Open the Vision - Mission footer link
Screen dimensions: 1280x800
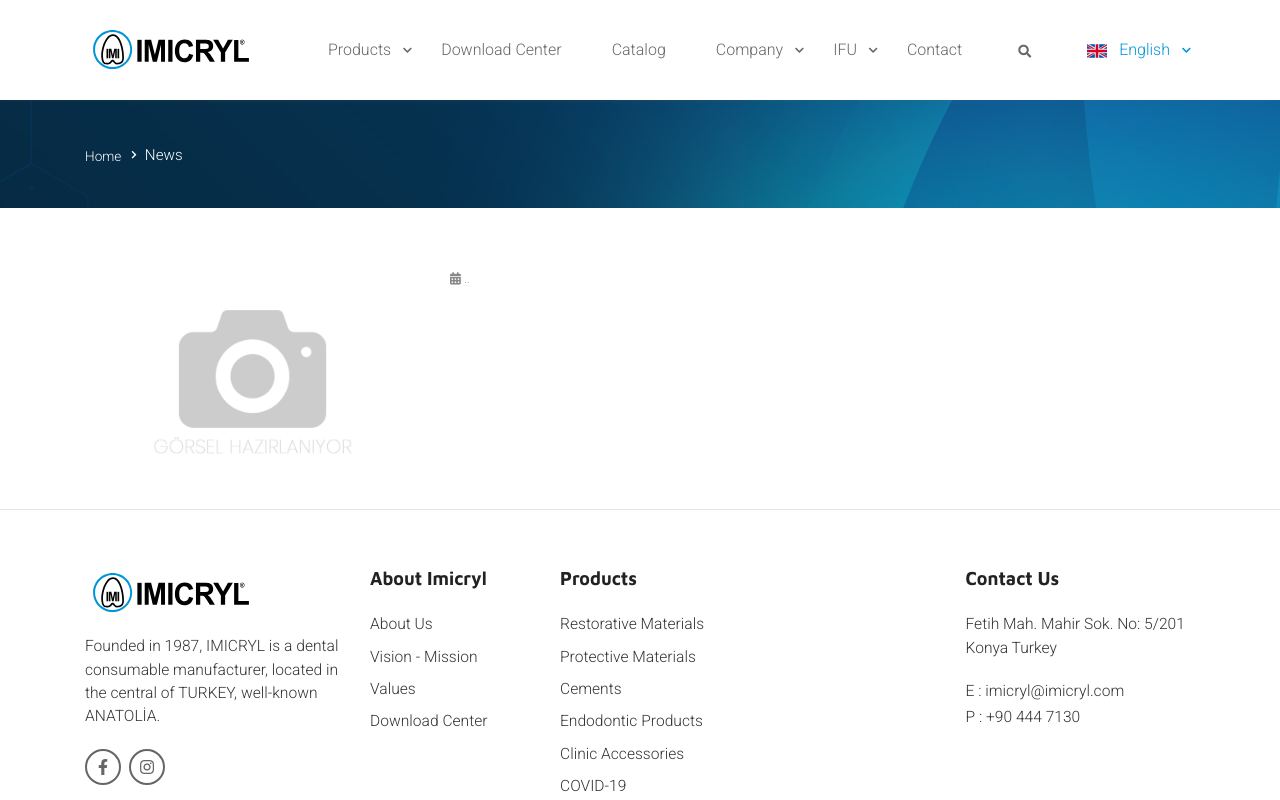[423, 657]
